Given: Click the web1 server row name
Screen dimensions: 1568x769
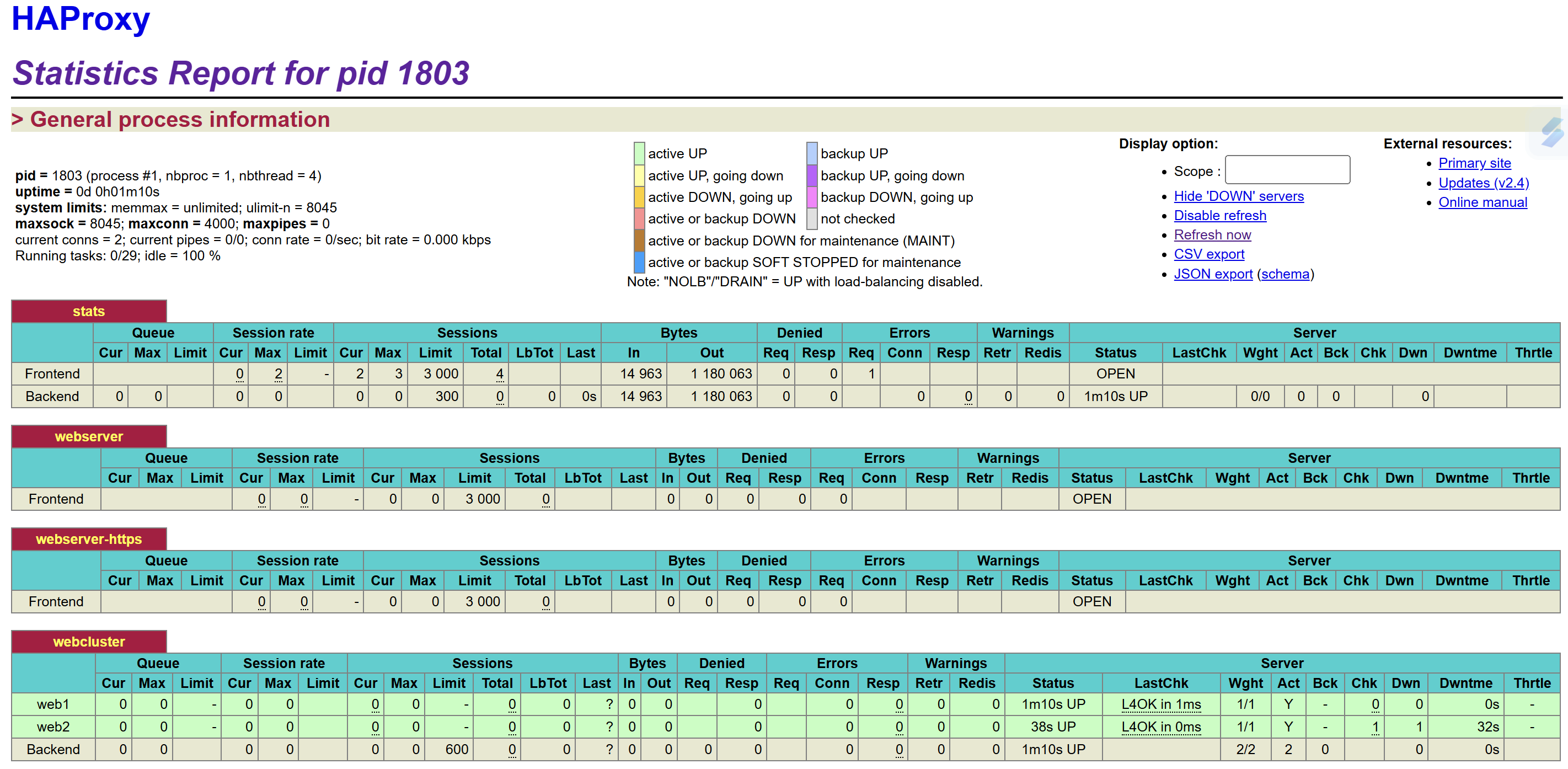Looking at the screenshot, I should [53, 704].
